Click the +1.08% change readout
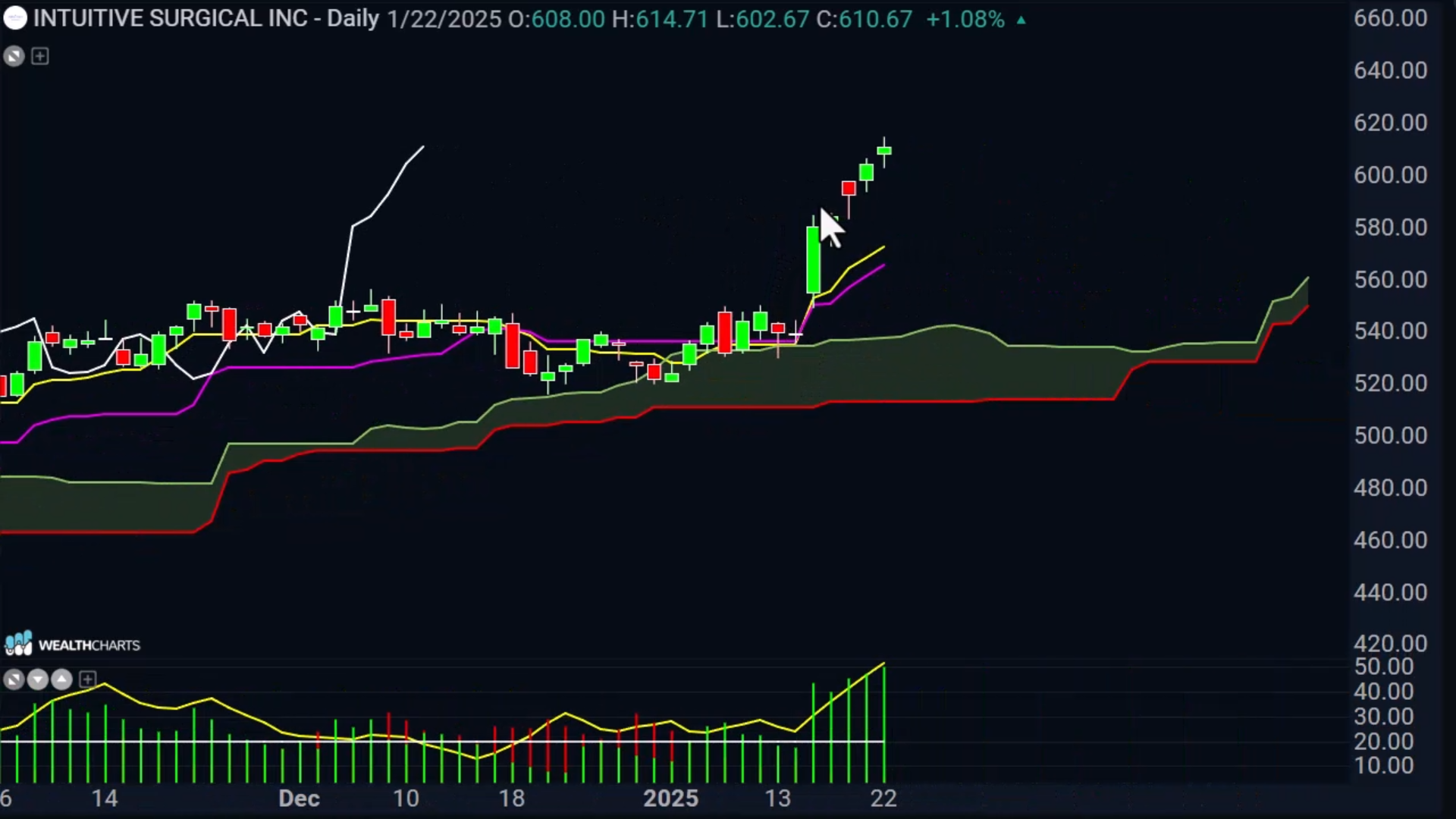 coord(965,19)
